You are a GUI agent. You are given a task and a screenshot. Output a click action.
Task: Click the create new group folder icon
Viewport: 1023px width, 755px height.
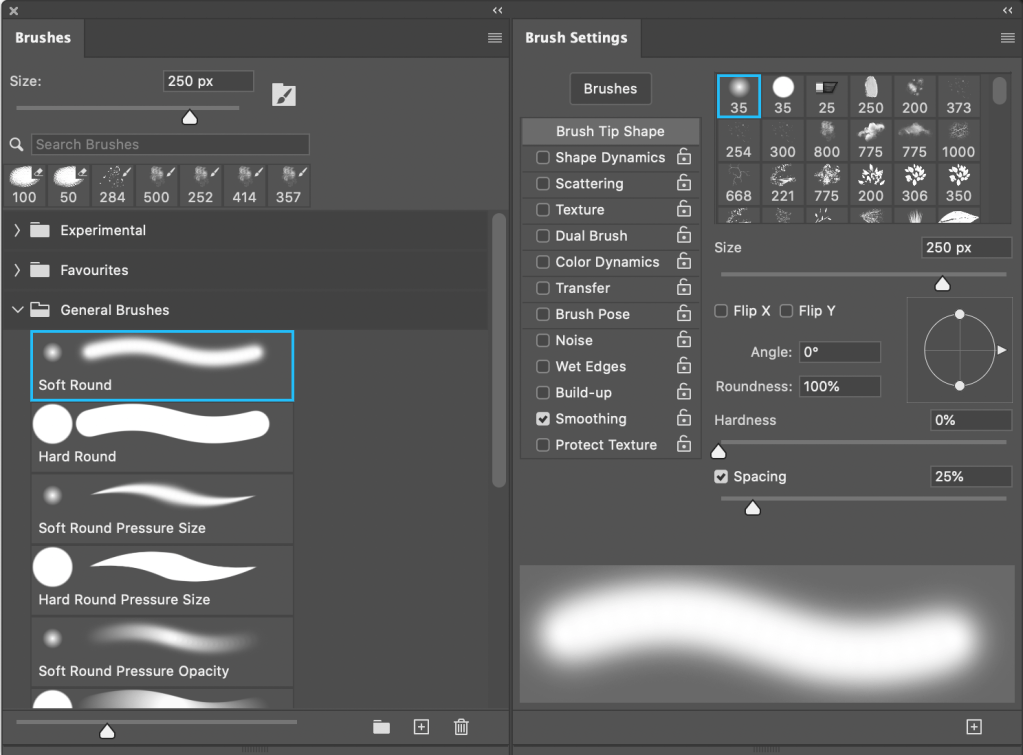[381, 727]
